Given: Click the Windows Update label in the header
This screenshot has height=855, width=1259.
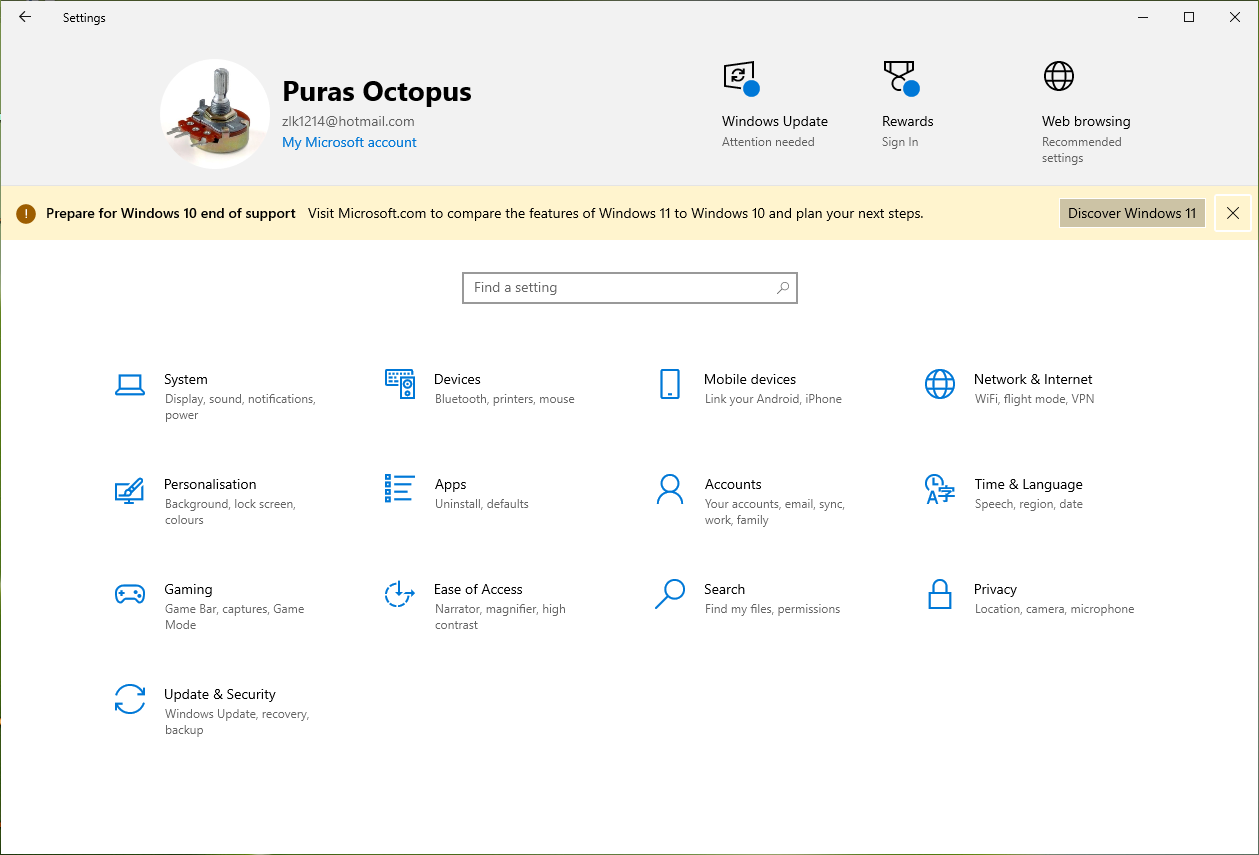Looking at the screenshot, I should (x=775, y=121).
